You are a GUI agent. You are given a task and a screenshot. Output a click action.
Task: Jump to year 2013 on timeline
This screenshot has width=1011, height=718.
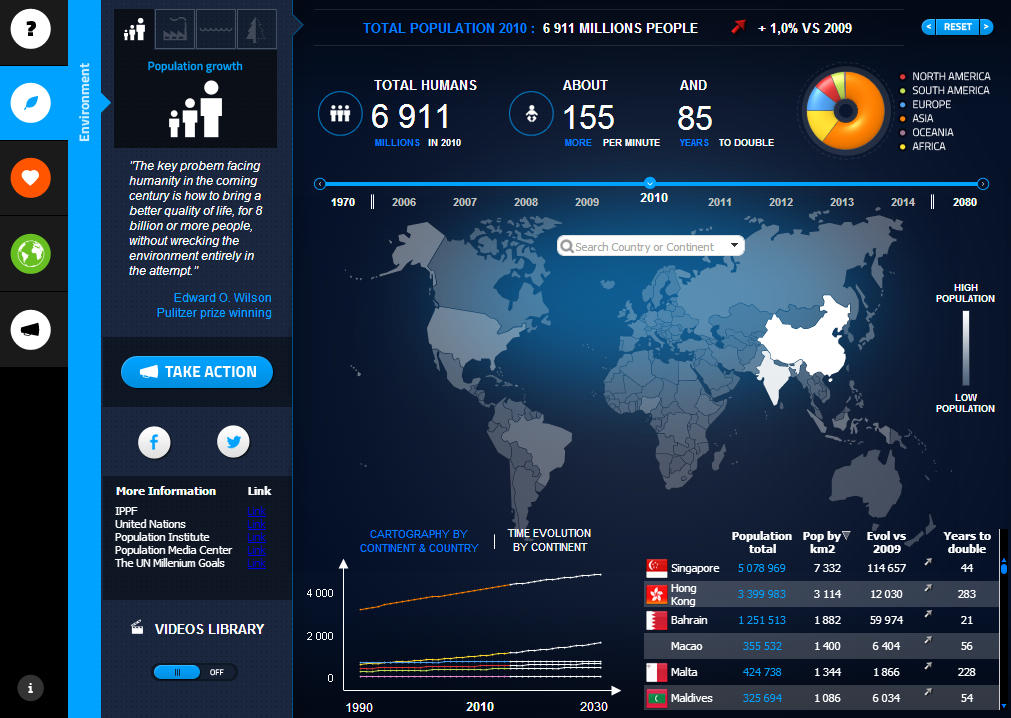pyautogui.click(x=842, y=202)
